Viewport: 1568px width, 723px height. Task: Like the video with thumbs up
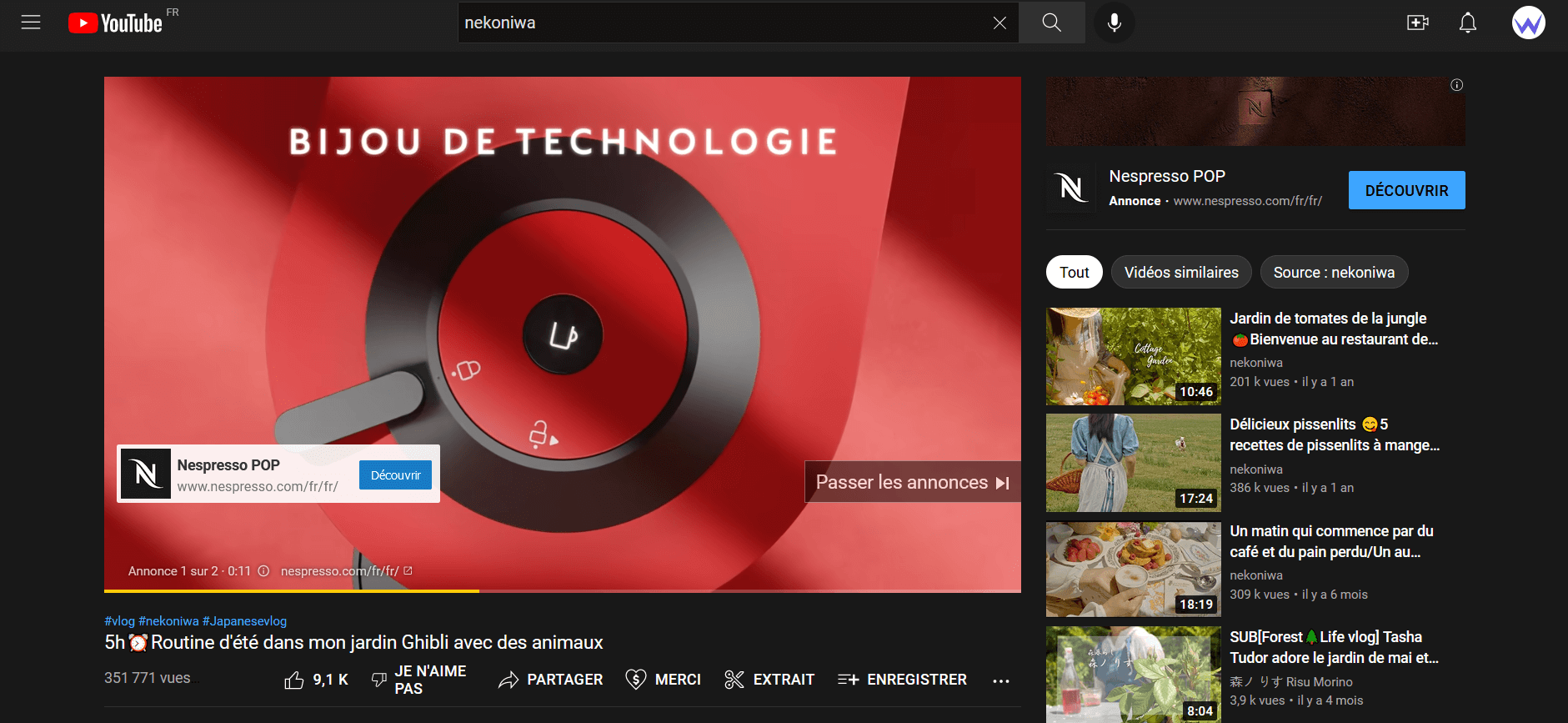pos(315,680)
